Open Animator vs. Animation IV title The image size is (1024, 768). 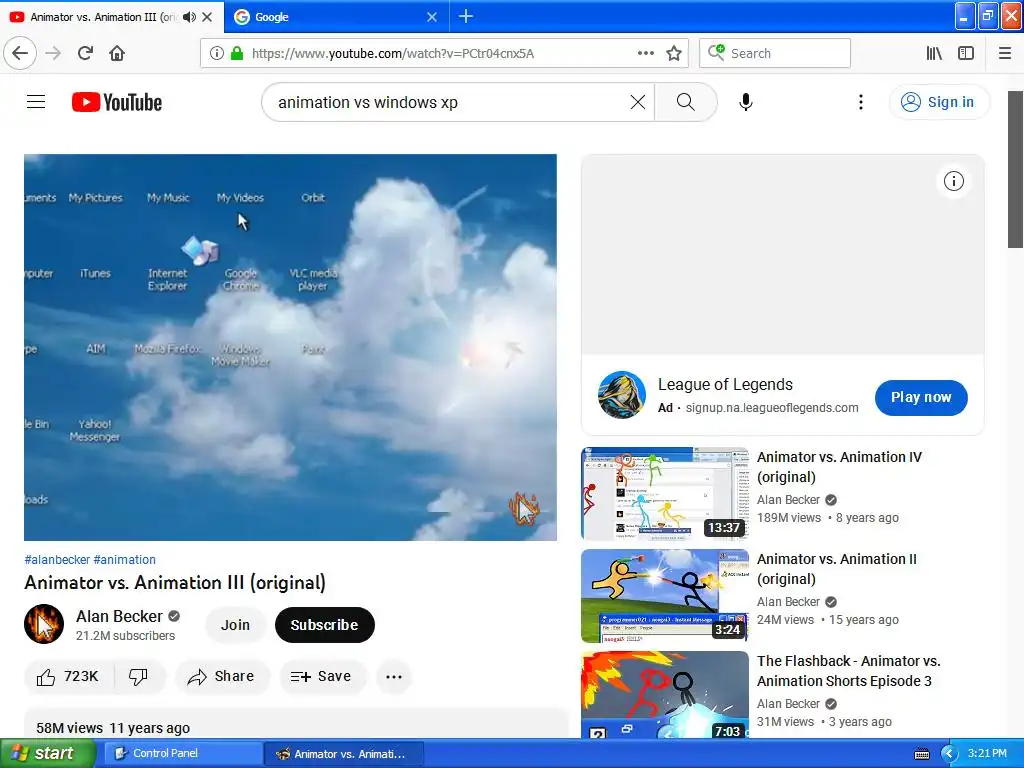click(839, 467)
